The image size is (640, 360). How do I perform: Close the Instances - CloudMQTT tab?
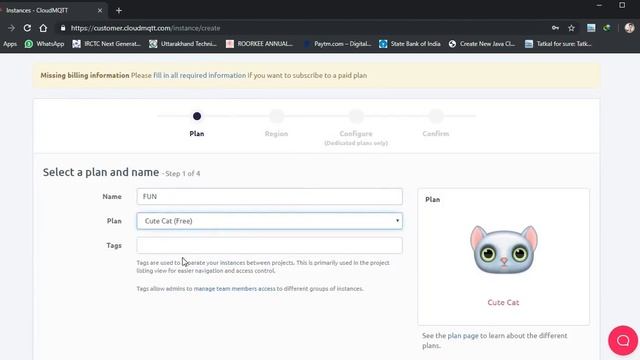pyautogui.click(x=100, y=11)
